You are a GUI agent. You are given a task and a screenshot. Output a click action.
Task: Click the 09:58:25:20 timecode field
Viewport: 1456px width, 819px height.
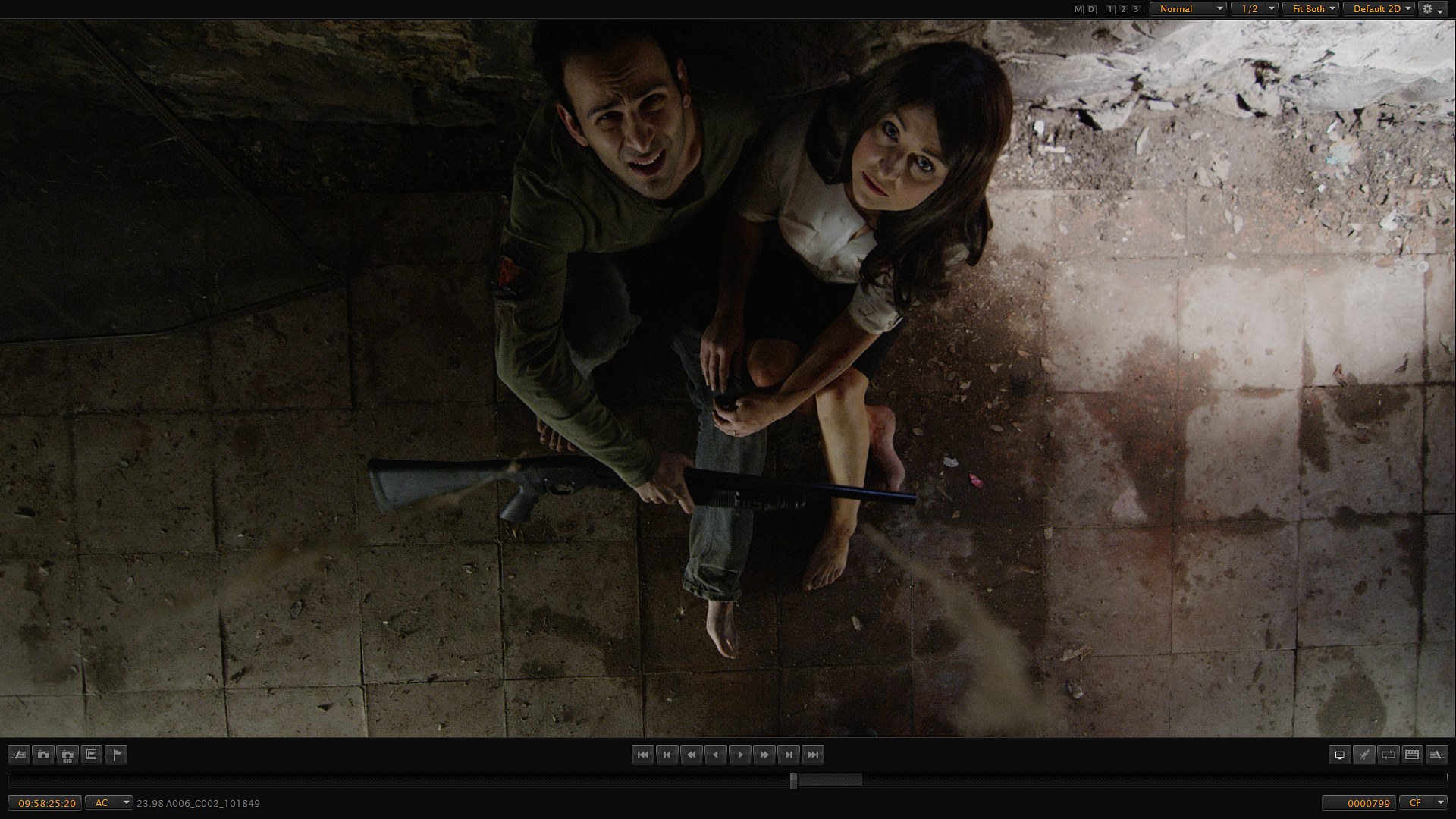(46, 803)
